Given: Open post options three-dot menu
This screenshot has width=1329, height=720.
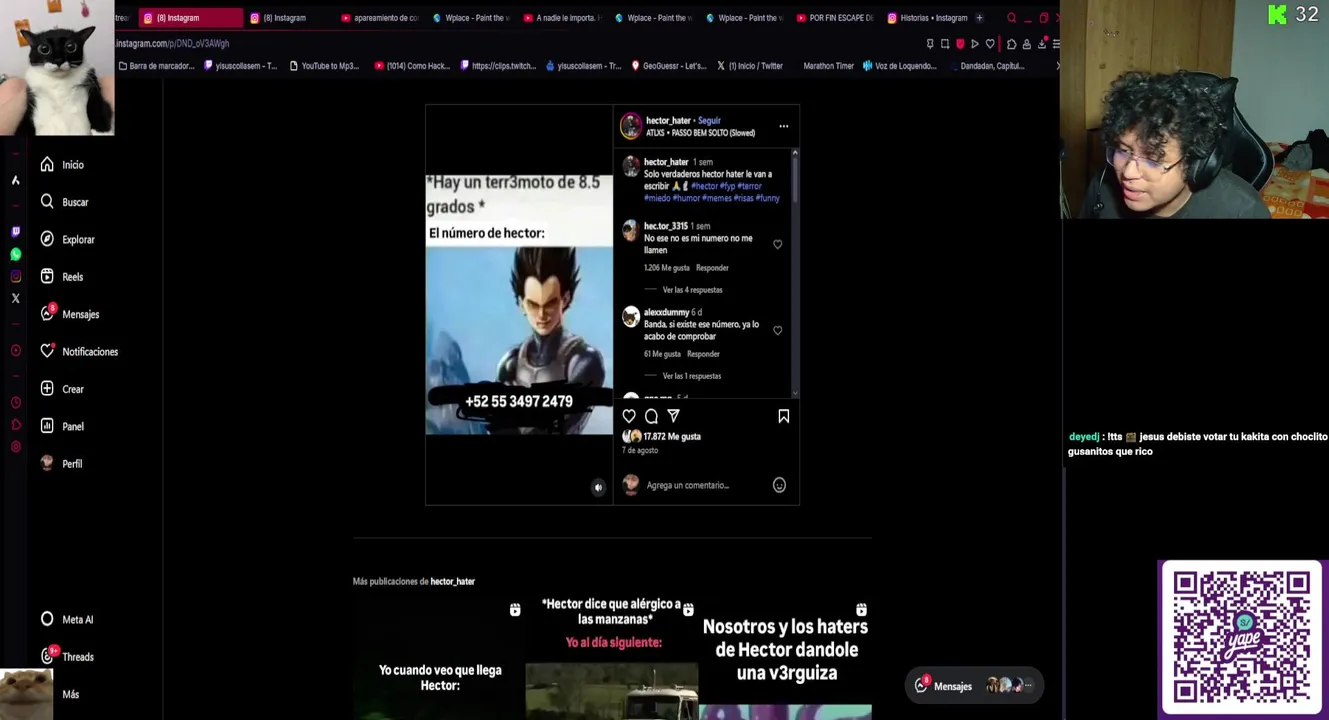Looking at the screenshot, I should click(x=783, y=126).
